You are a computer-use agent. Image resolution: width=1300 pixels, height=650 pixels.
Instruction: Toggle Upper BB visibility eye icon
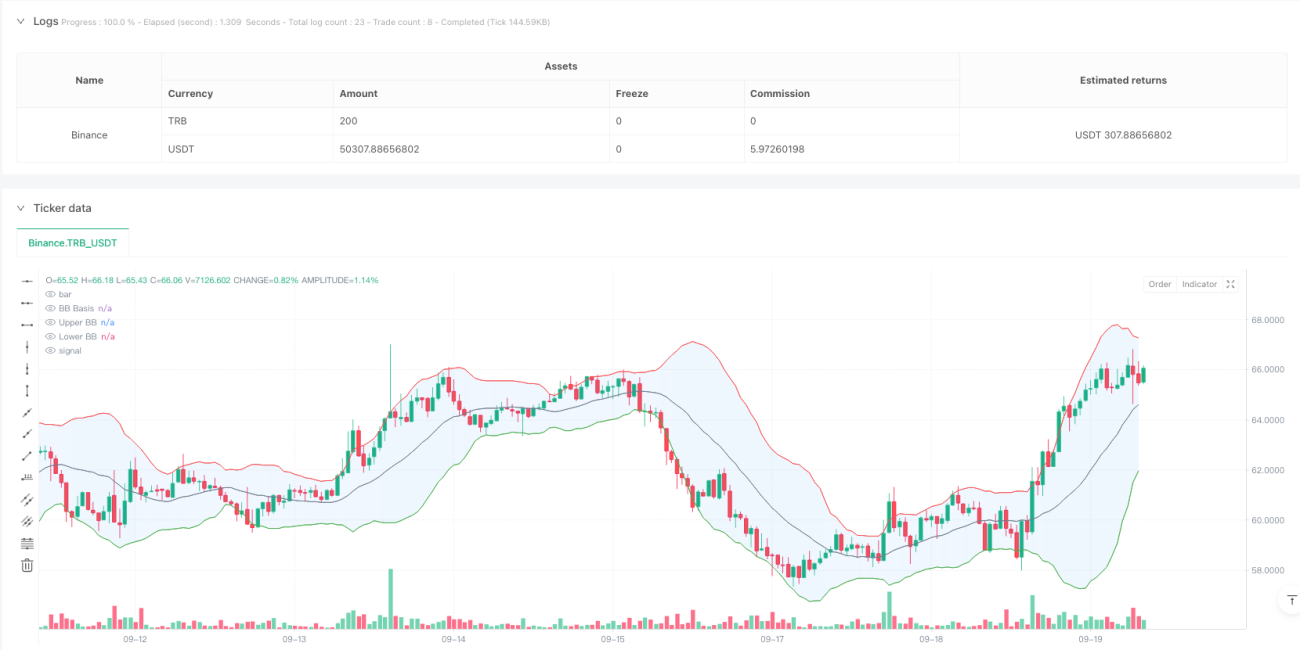(x=51, y=322)
